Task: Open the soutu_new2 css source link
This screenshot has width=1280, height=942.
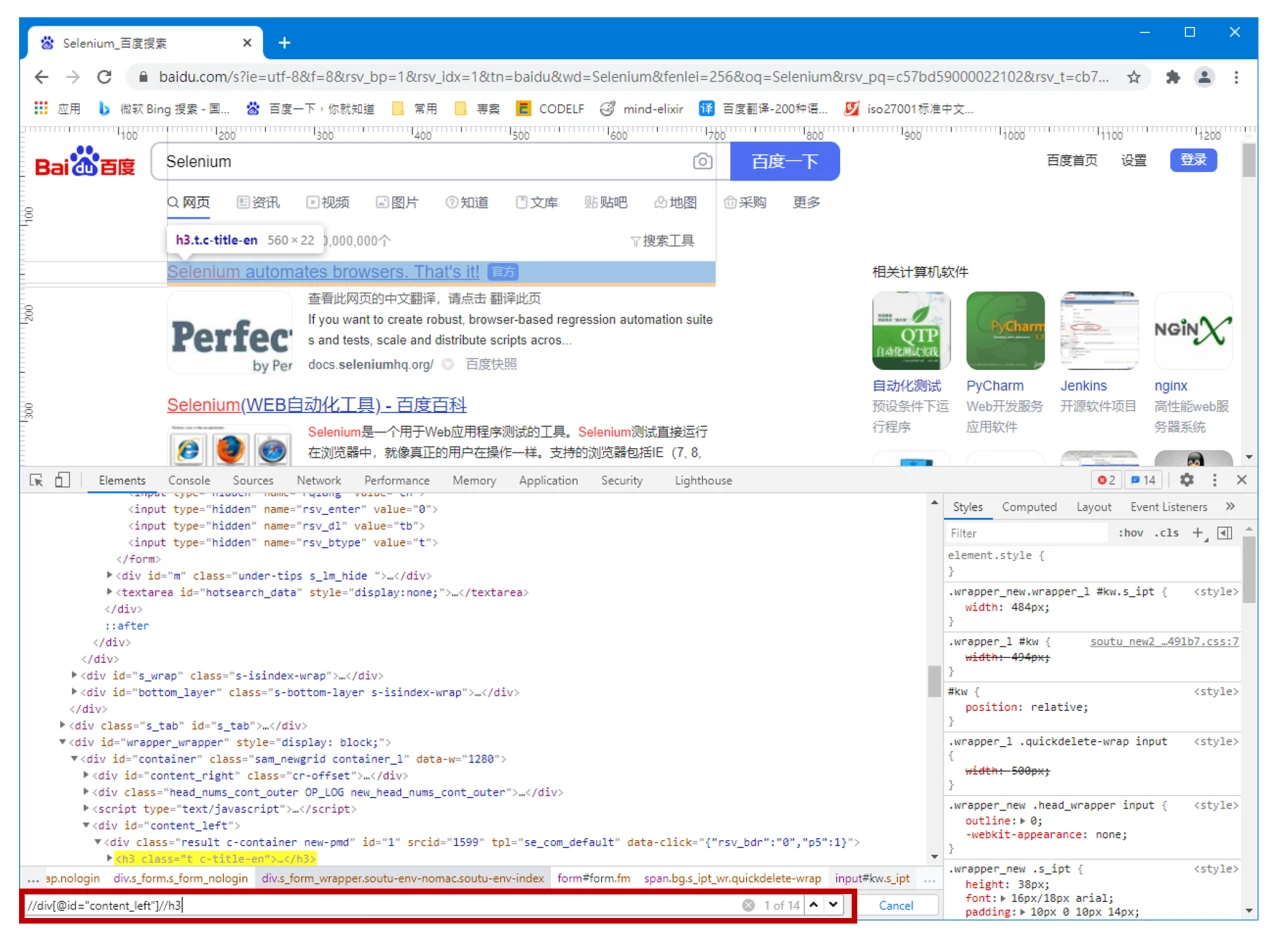Action: coord(1164,642)
